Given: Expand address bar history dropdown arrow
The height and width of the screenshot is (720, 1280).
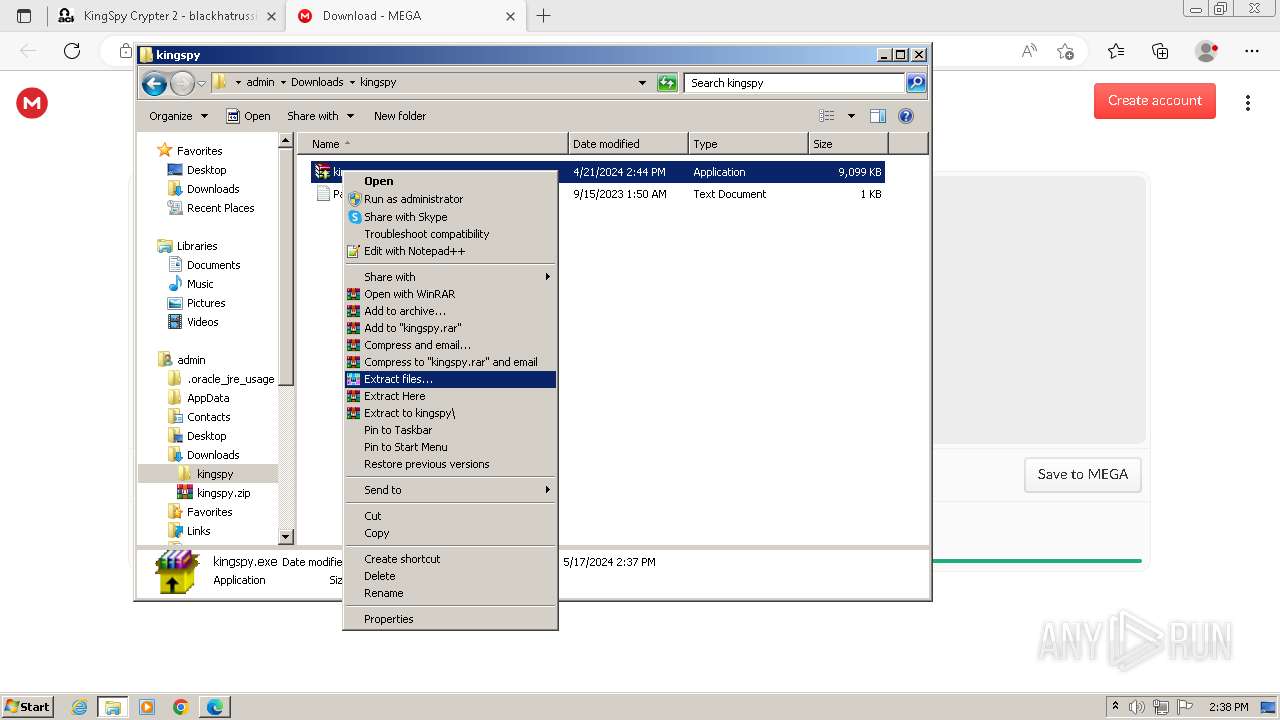Looking at the screenshot, I should coord(642,83).
